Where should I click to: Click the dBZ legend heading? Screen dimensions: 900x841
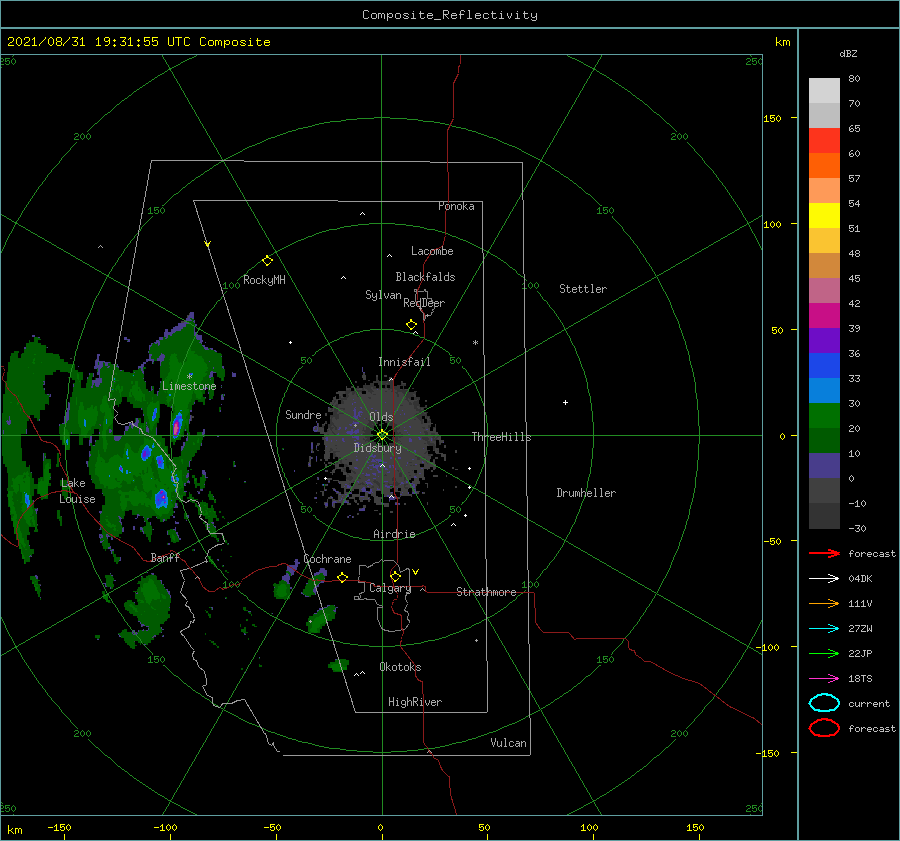tap(848, 53)
